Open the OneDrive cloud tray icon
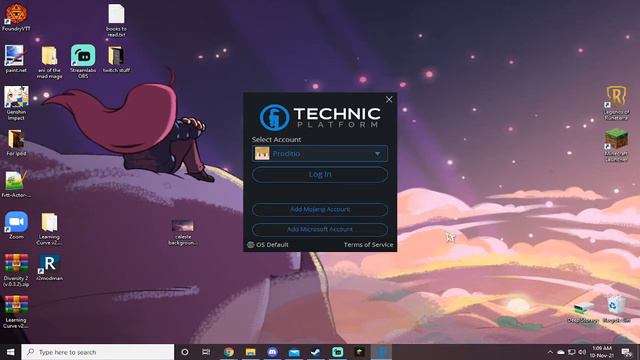The height and width of the screenshot is (360, 640). pyautogui.click(x=561, y=352)
